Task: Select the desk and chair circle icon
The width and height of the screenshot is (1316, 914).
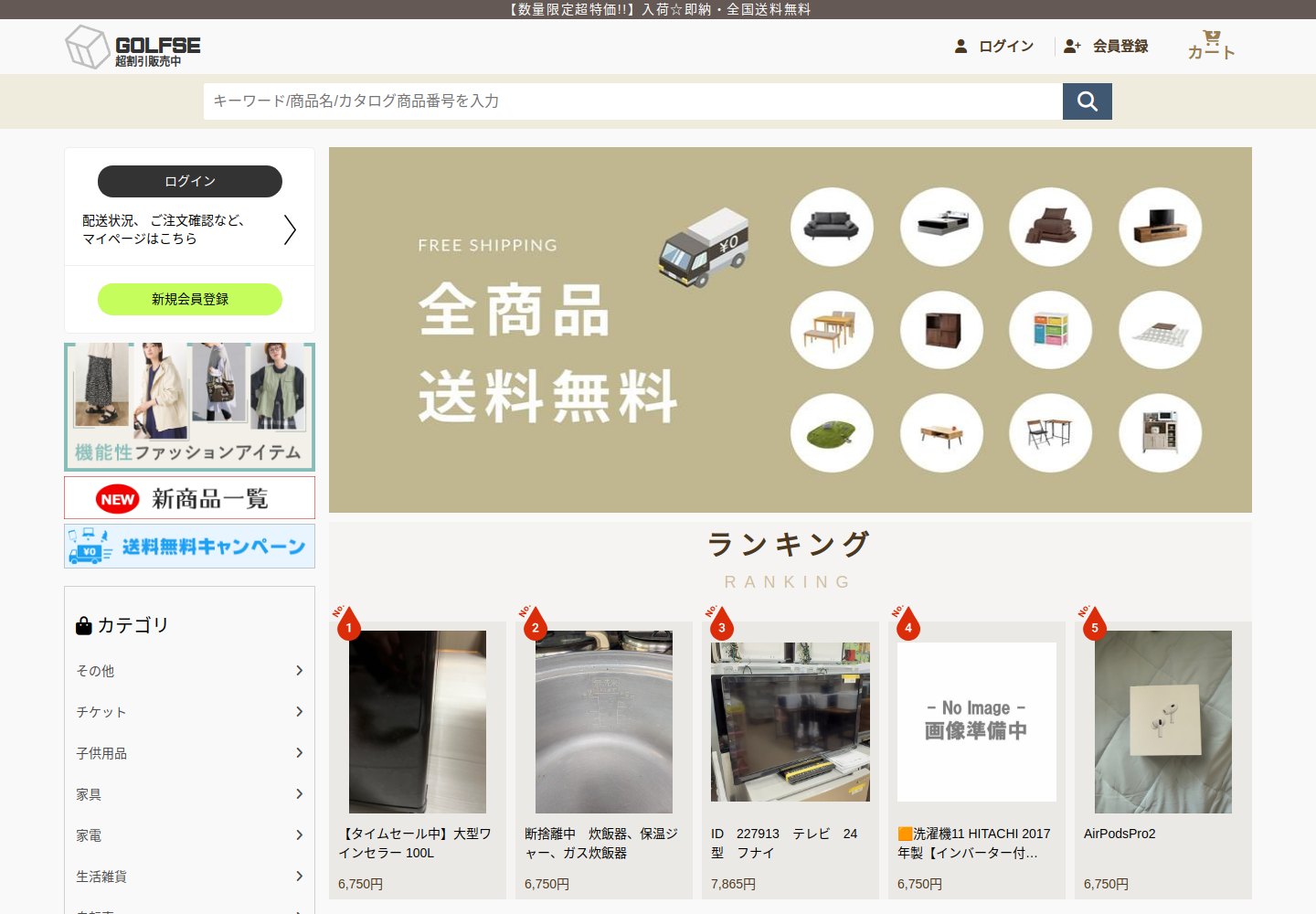Action: click(1051, 433)
